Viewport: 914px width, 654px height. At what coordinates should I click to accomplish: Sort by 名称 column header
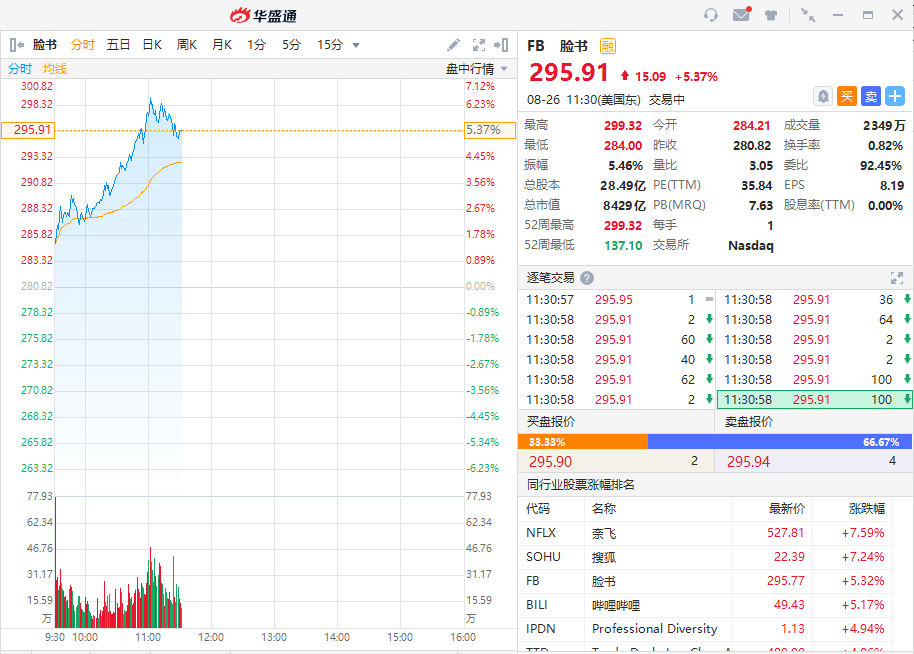(x=604, y=509)
